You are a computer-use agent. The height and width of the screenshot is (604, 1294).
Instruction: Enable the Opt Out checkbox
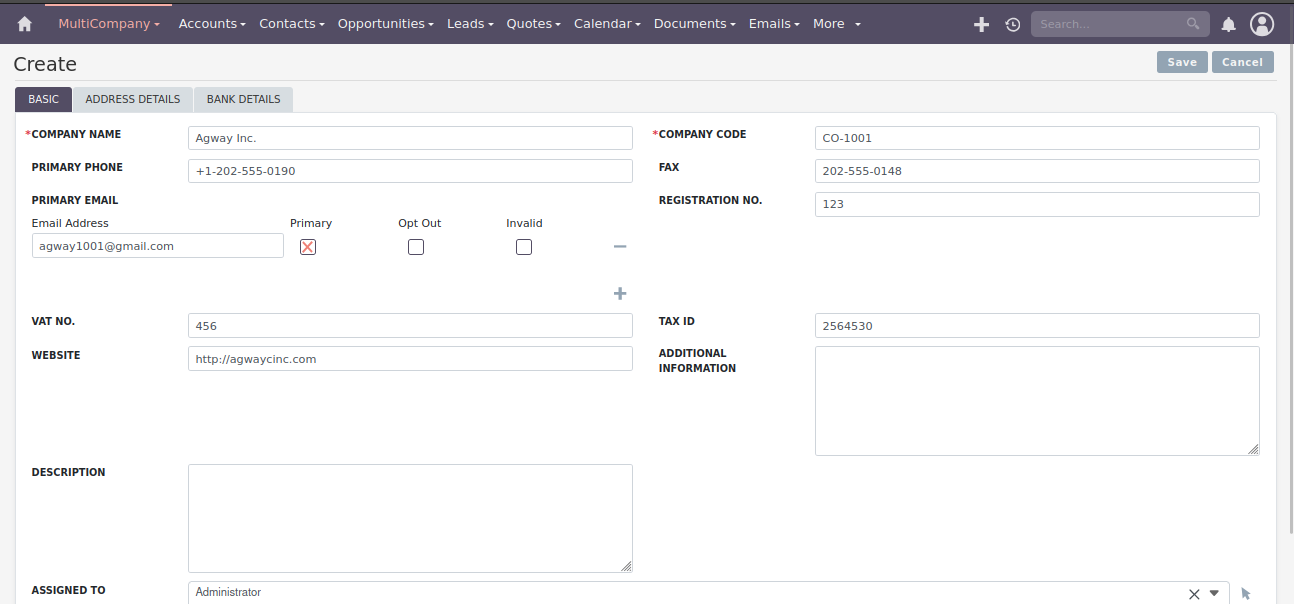pos(416,247)
